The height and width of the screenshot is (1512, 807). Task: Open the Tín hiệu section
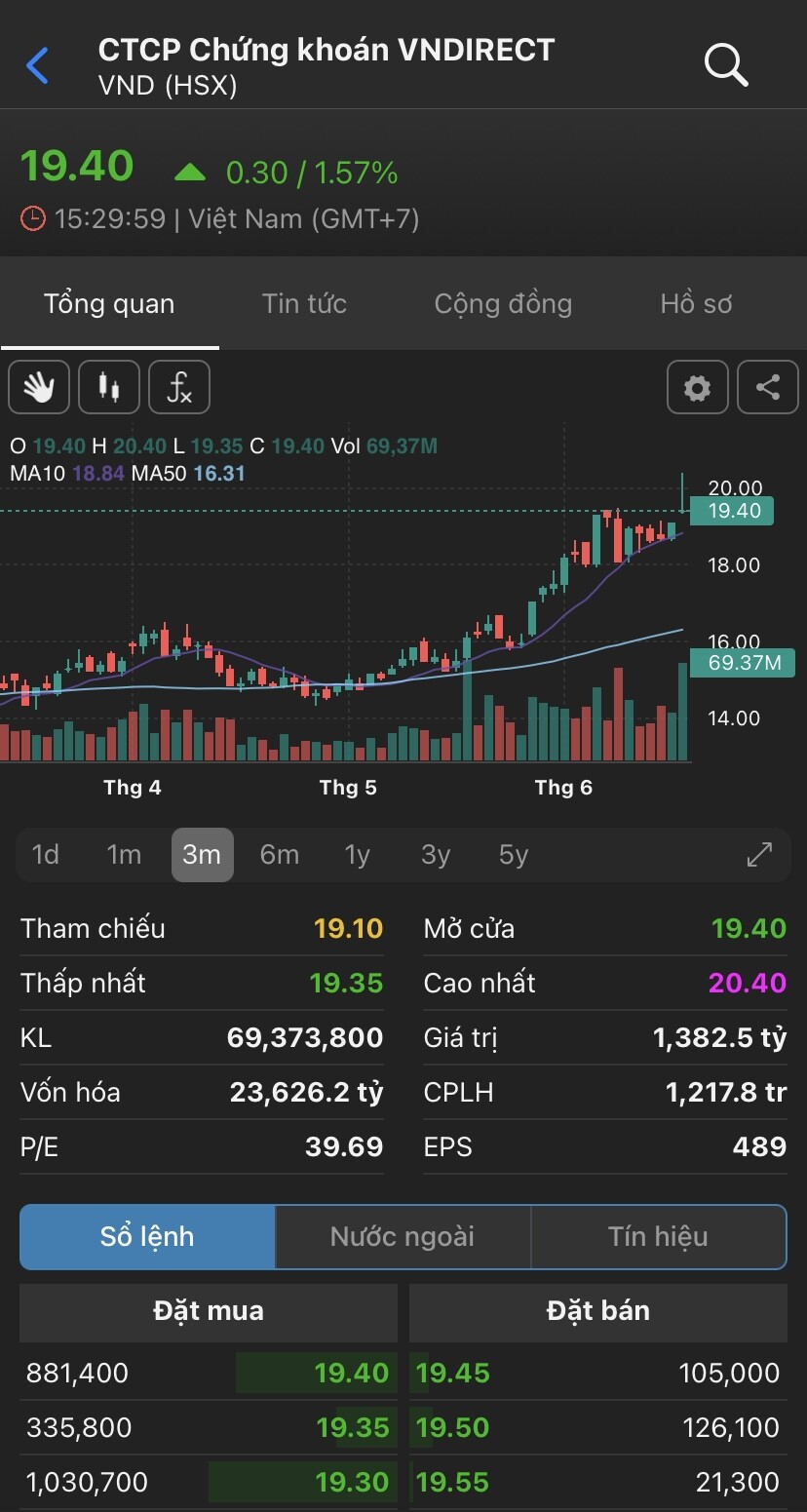(658, 1237)
